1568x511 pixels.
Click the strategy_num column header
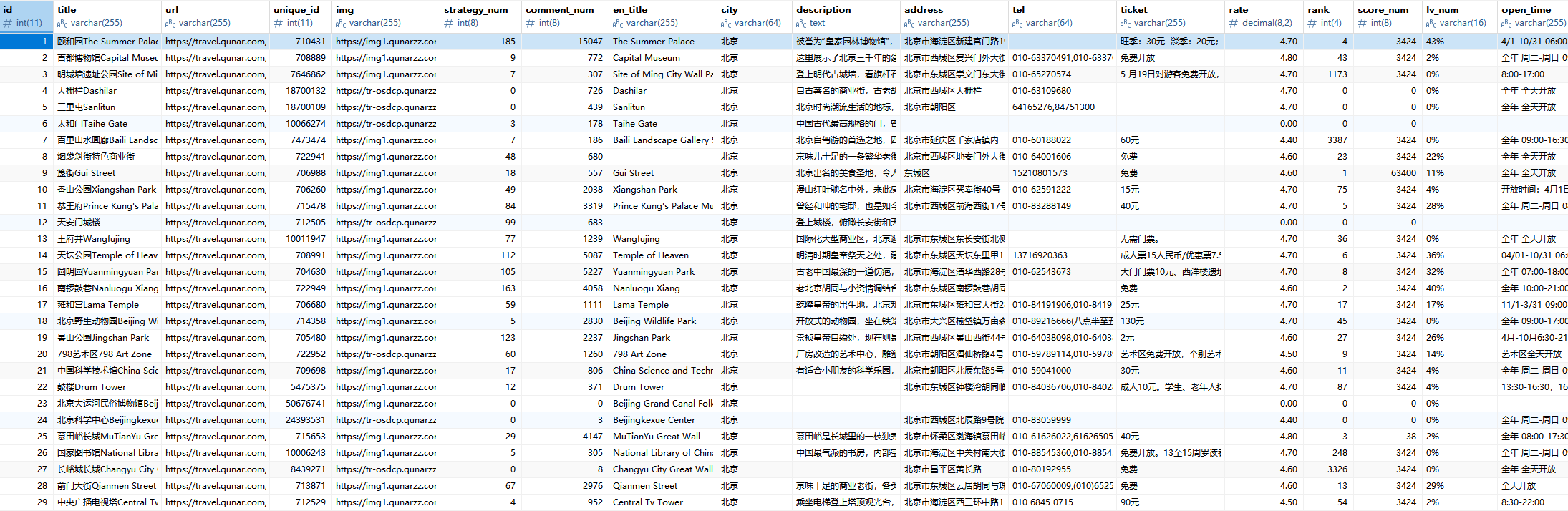(480, 16)
